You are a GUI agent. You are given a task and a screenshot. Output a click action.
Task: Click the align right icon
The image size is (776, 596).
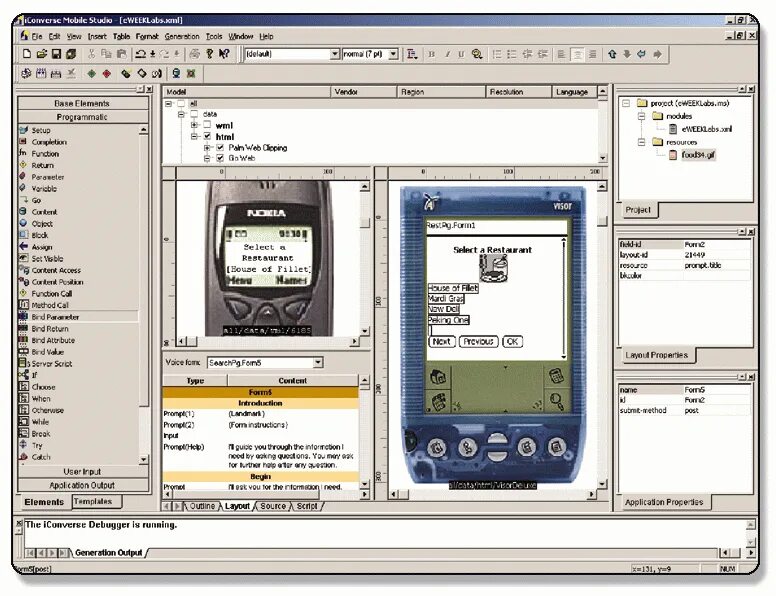click(x=592, y=54)
